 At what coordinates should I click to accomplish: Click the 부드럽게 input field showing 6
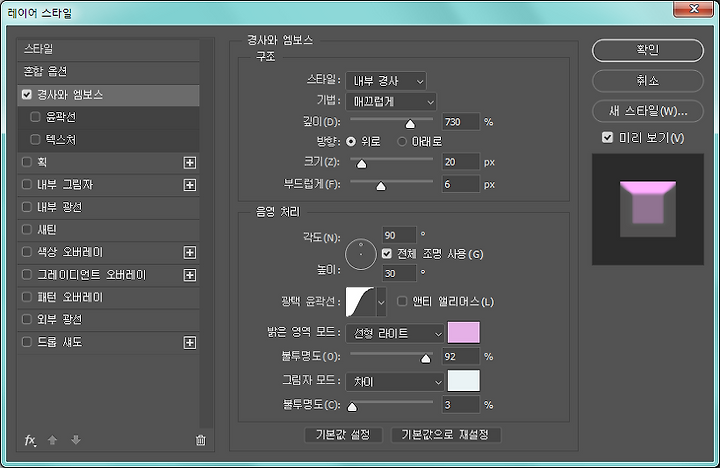[x=461, y=184]
